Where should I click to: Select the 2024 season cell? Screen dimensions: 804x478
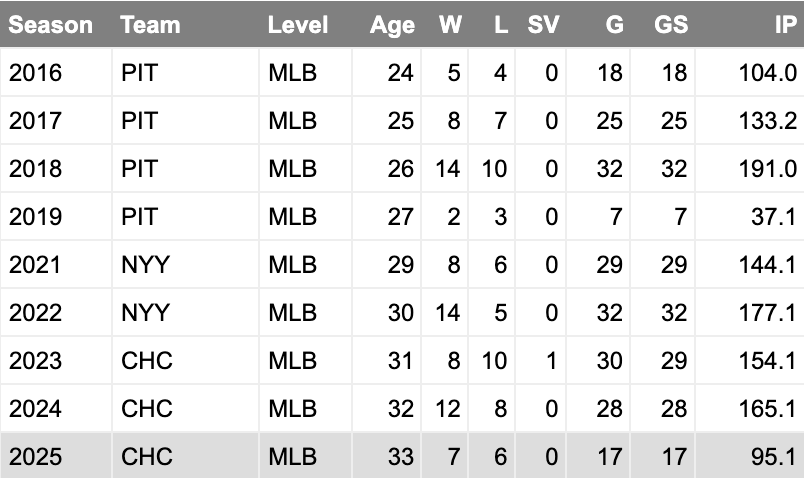[56, 409]
